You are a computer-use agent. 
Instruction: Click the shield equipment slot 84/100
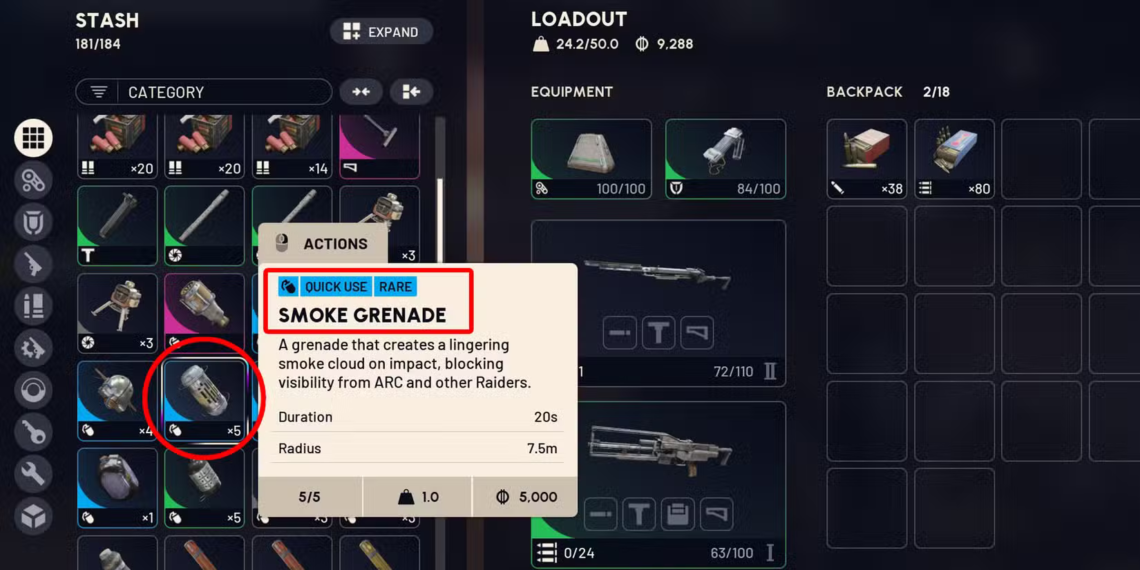click(726, 158)
